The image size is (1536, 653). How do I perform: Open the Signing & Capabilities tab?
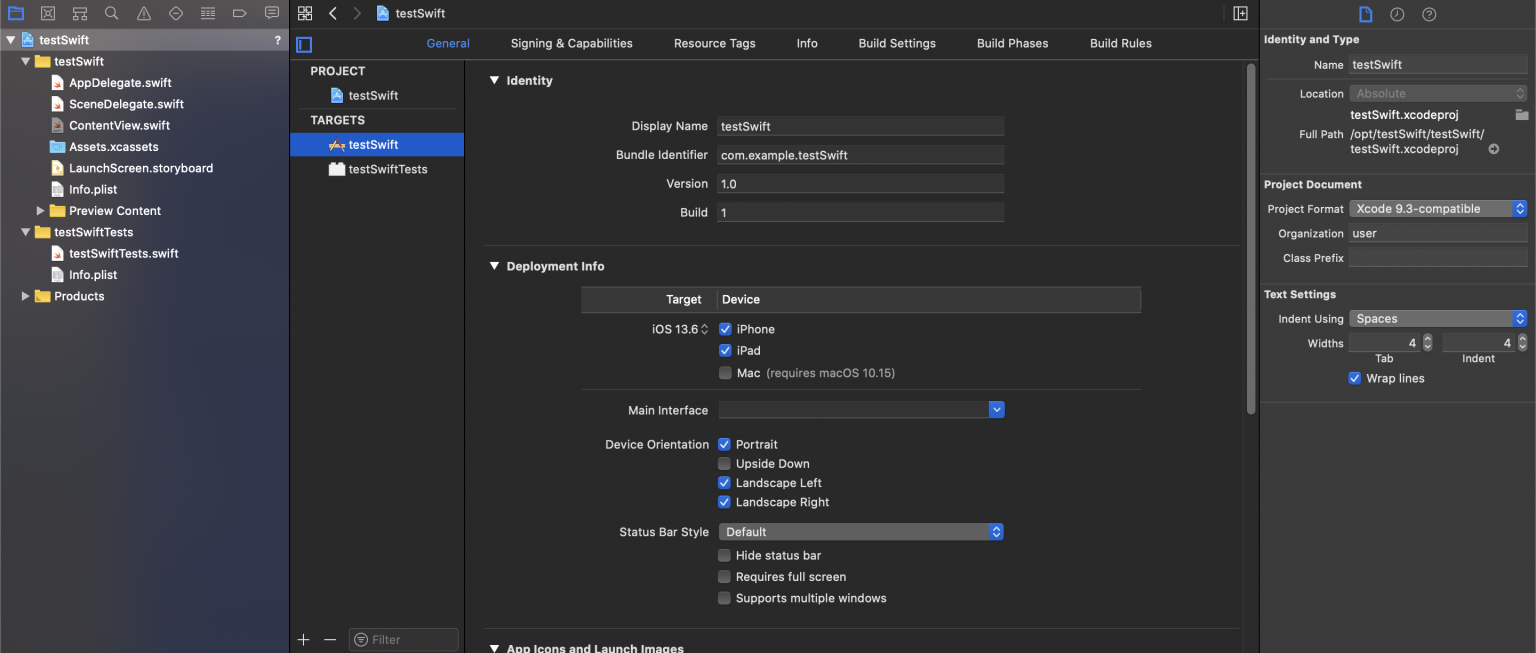(571, 43)
